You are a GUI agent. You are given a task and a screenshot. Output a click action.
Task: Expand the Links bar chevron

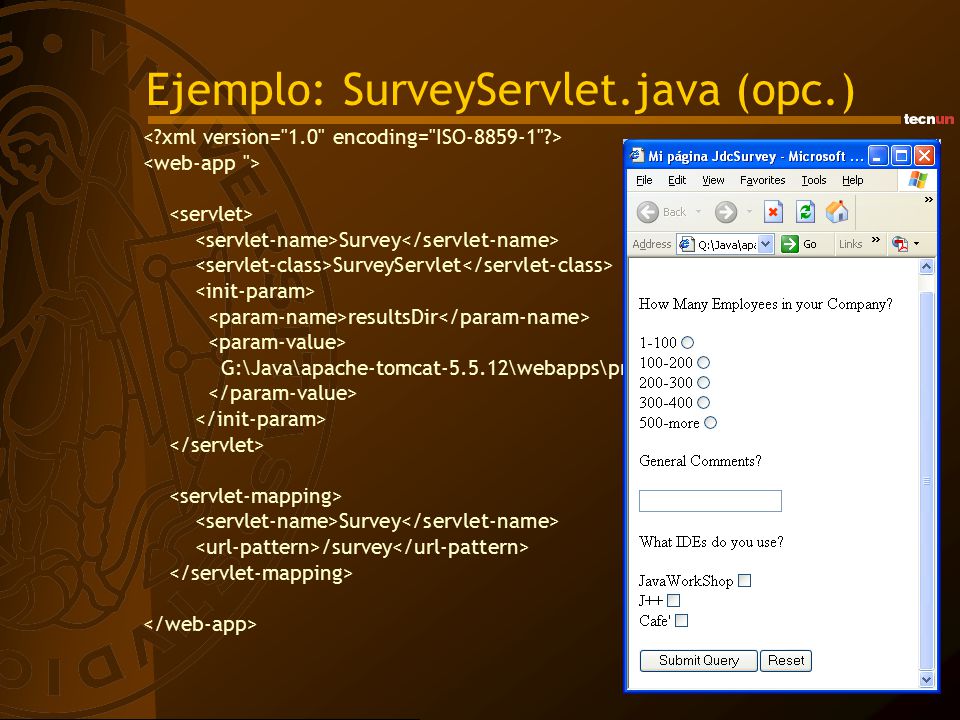[x=876, y=239]
